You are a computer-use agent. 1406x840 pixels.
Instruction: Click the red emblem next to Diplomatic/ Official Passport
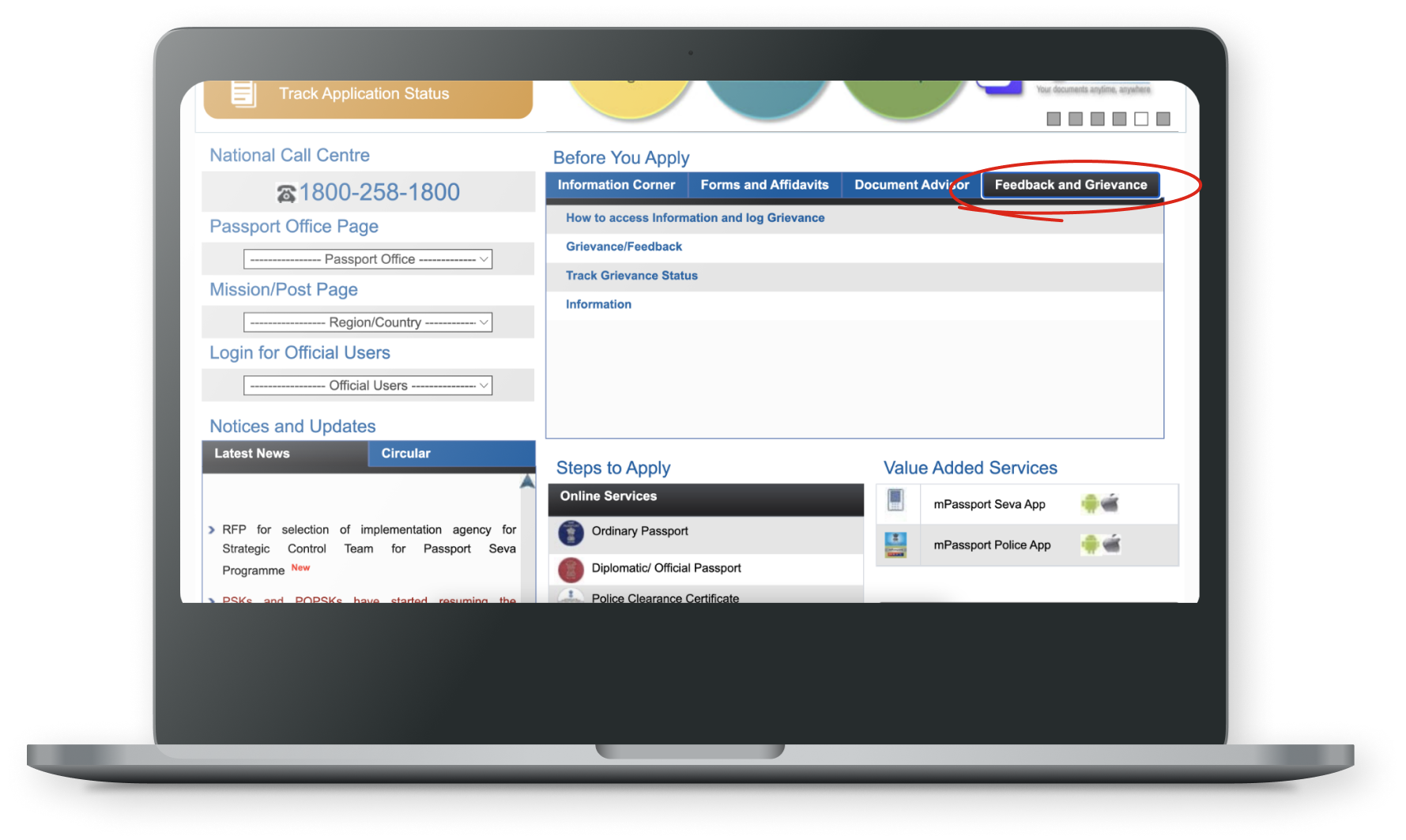571,569
